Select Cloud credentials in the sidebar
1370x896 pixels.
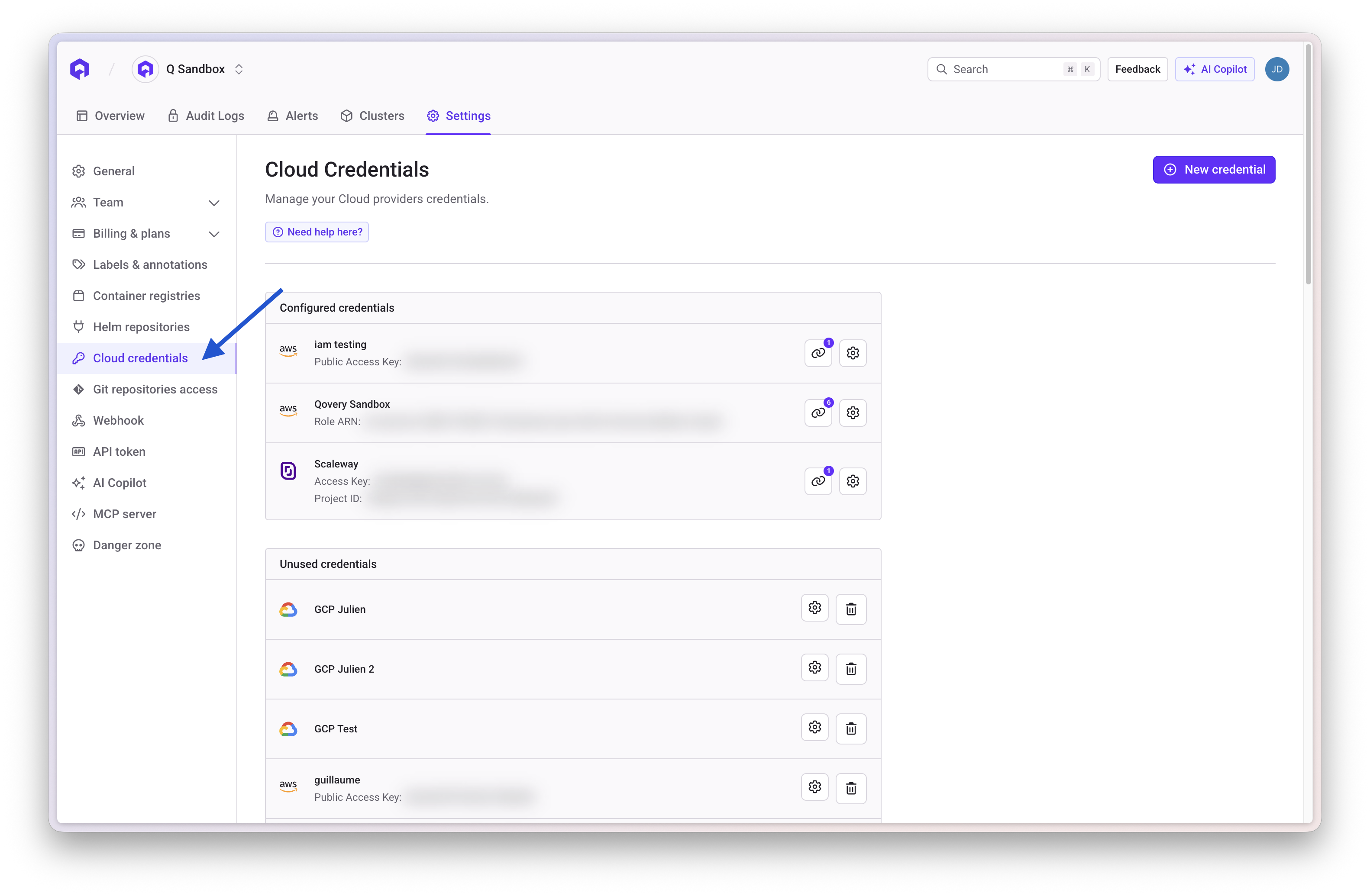pyautogui.click(x=147, y=358)
